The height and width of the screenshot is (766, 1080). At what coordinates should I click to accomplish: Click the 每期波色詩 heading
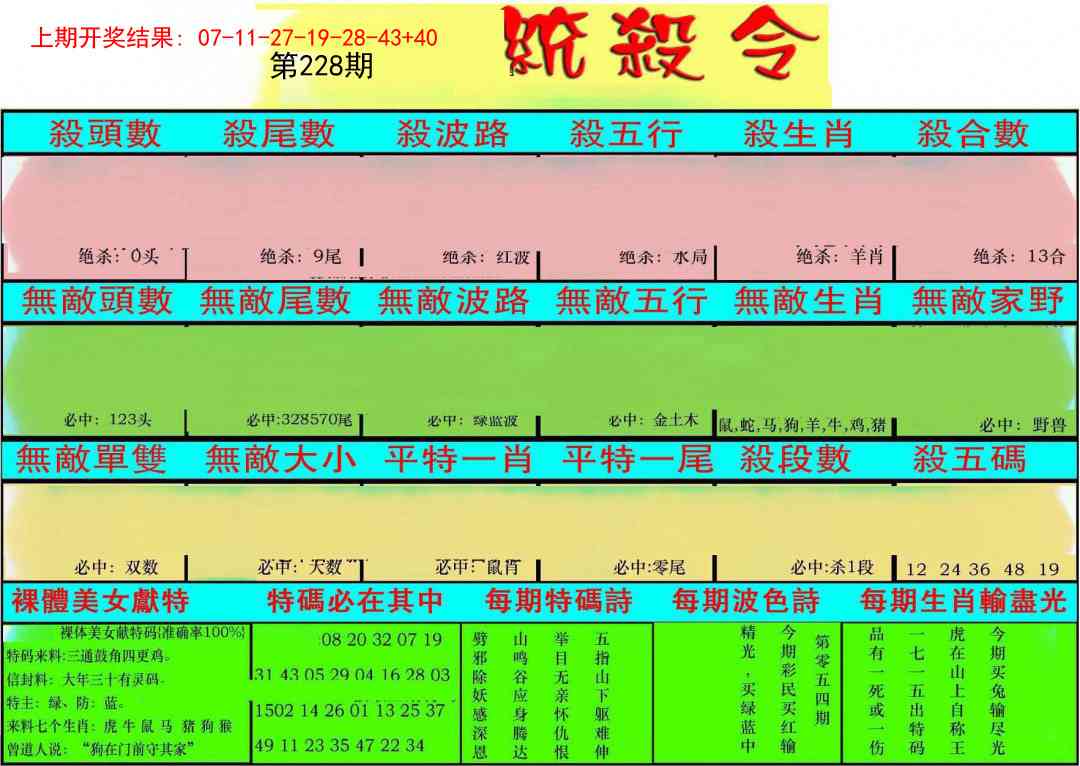pos(745,601)
